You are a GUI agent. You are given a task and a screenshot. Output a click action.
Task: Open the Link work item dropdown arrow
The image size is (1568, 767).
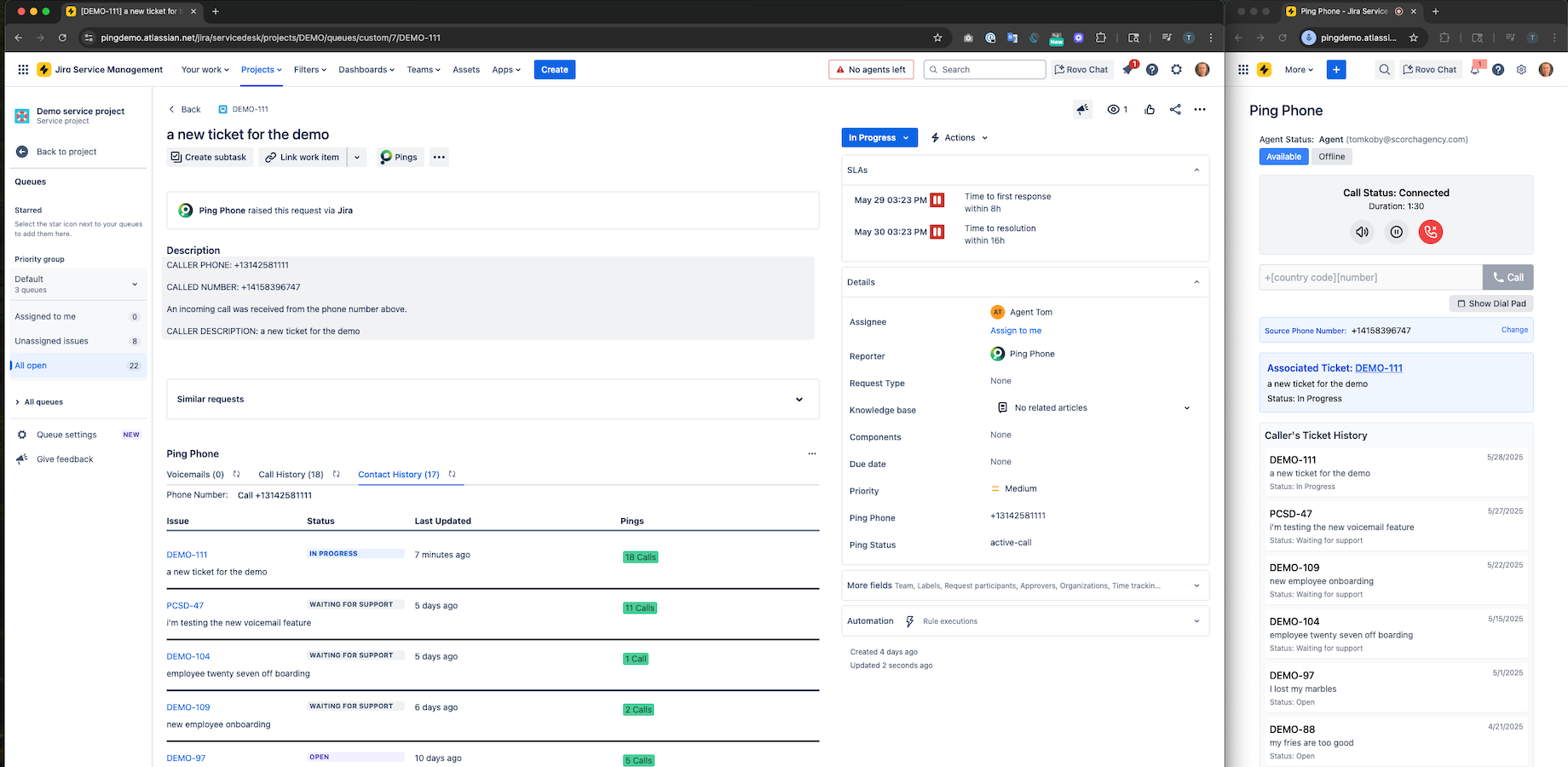(x=357, y=157)
